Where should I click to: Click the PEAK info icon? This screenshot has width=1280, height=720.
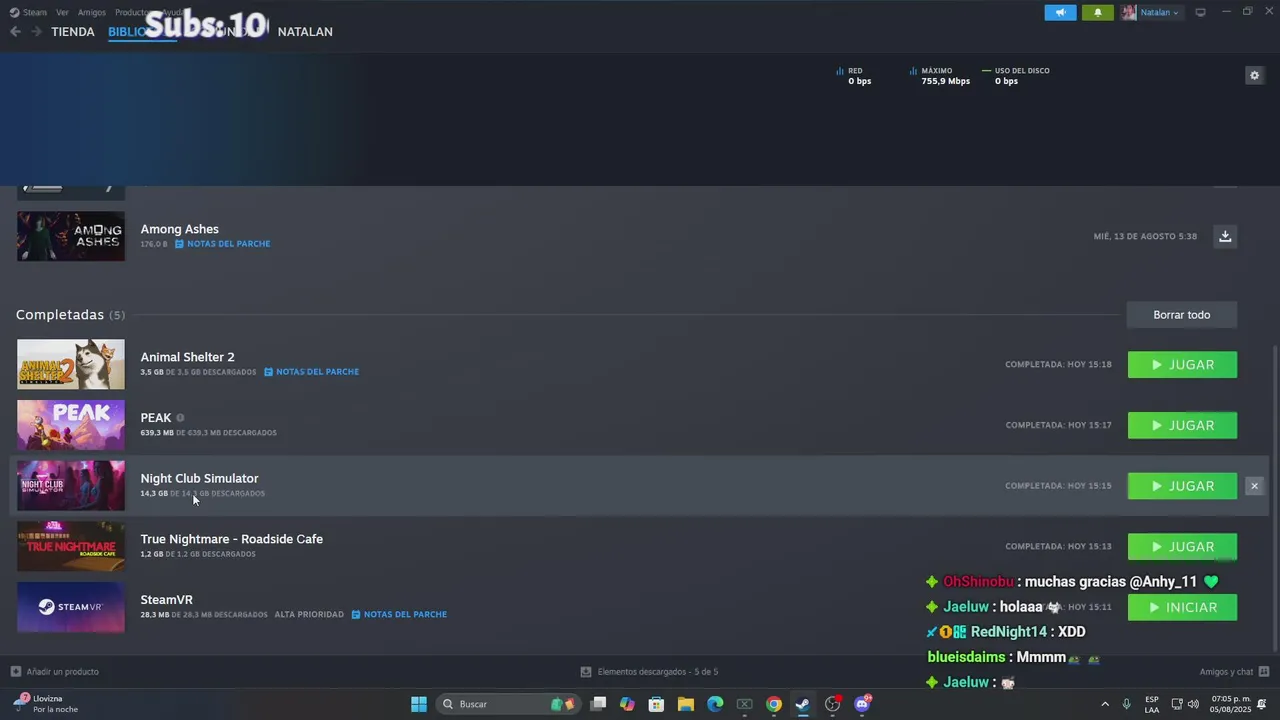click(x=180, y=418)
